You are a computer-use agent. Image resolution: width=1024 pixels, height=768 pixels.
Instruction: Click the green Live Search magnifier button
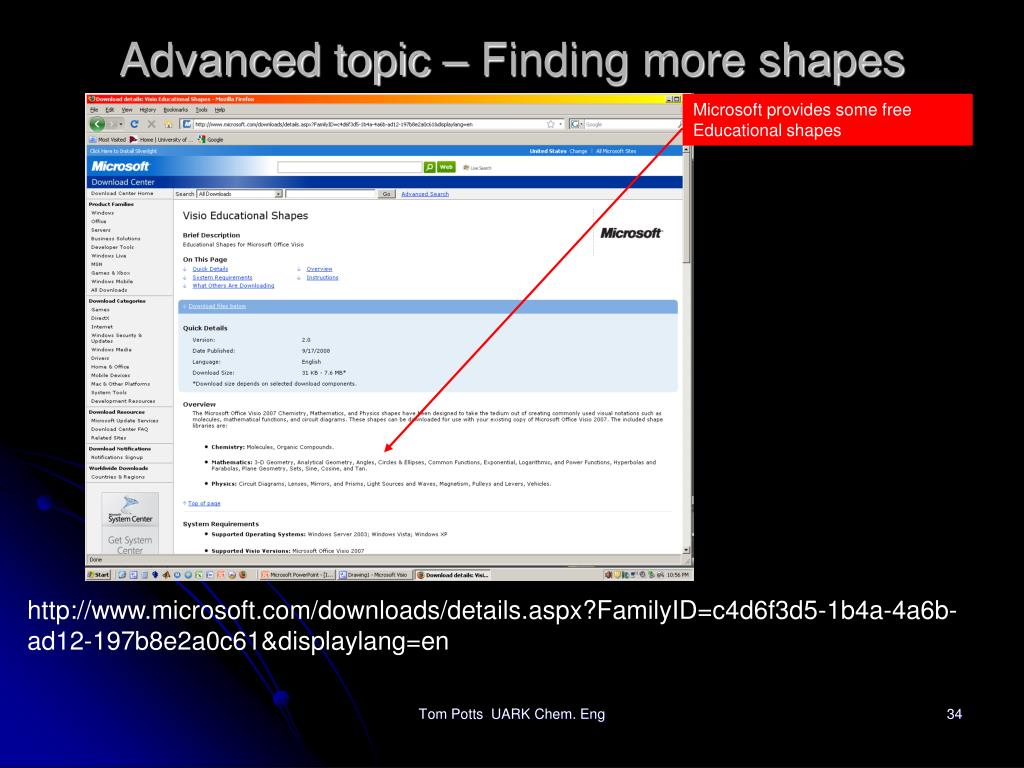point(429,167)
